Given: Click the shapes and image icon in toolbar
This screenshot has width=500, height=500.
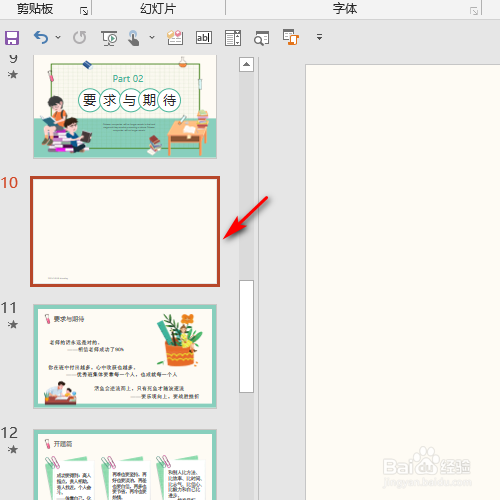Looking at the screenshot, I should [x=175, y=37].
